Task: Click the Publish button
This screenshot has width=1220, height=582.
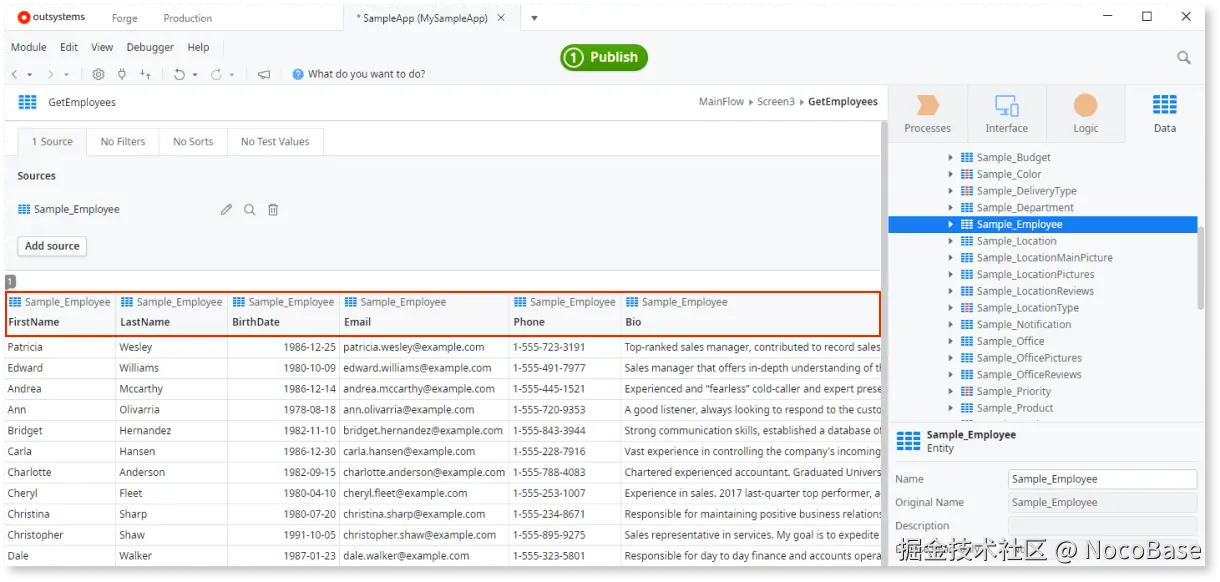Action: (603, 57)
